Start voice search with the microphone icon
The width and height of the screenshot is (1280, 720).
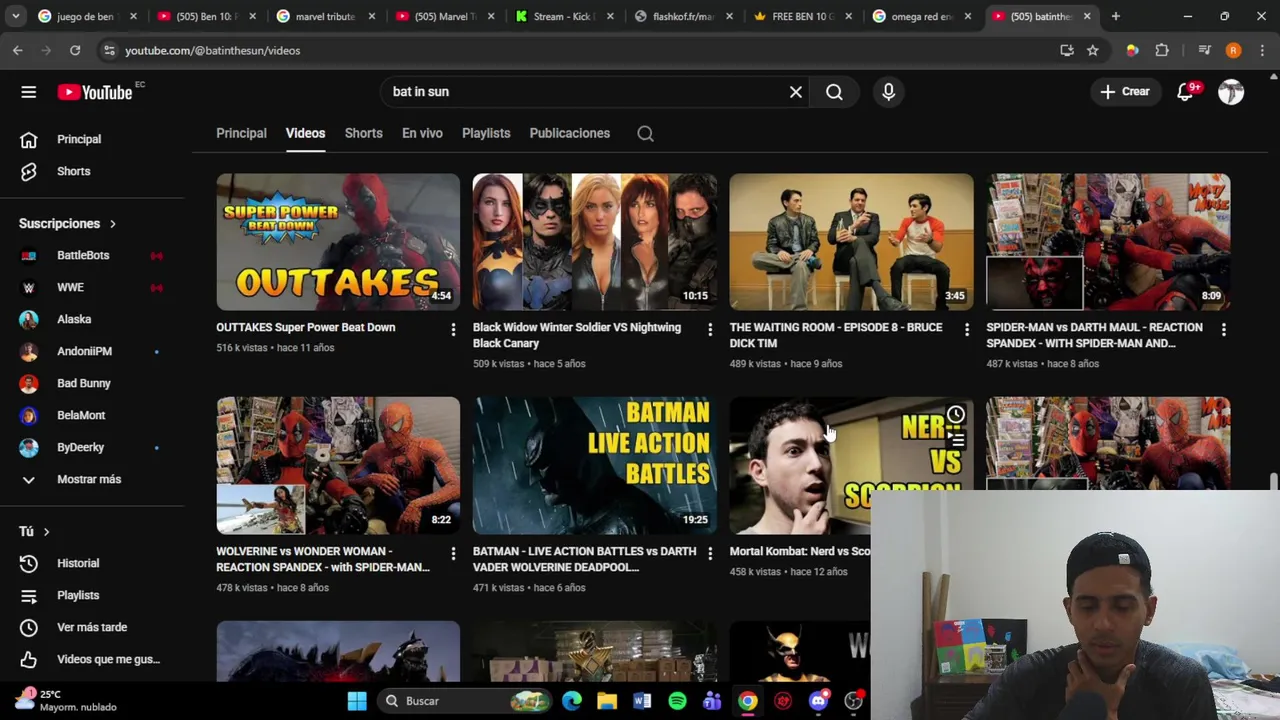[x=889, y=92]
